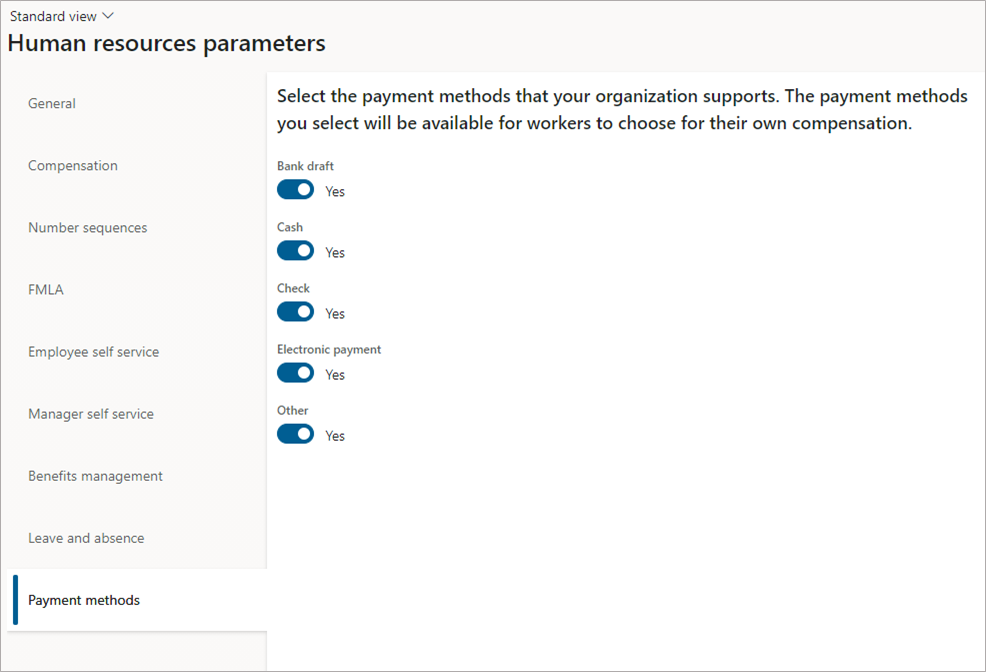
Task: Click the Payment methods tab
Action: tap(83, 599)
